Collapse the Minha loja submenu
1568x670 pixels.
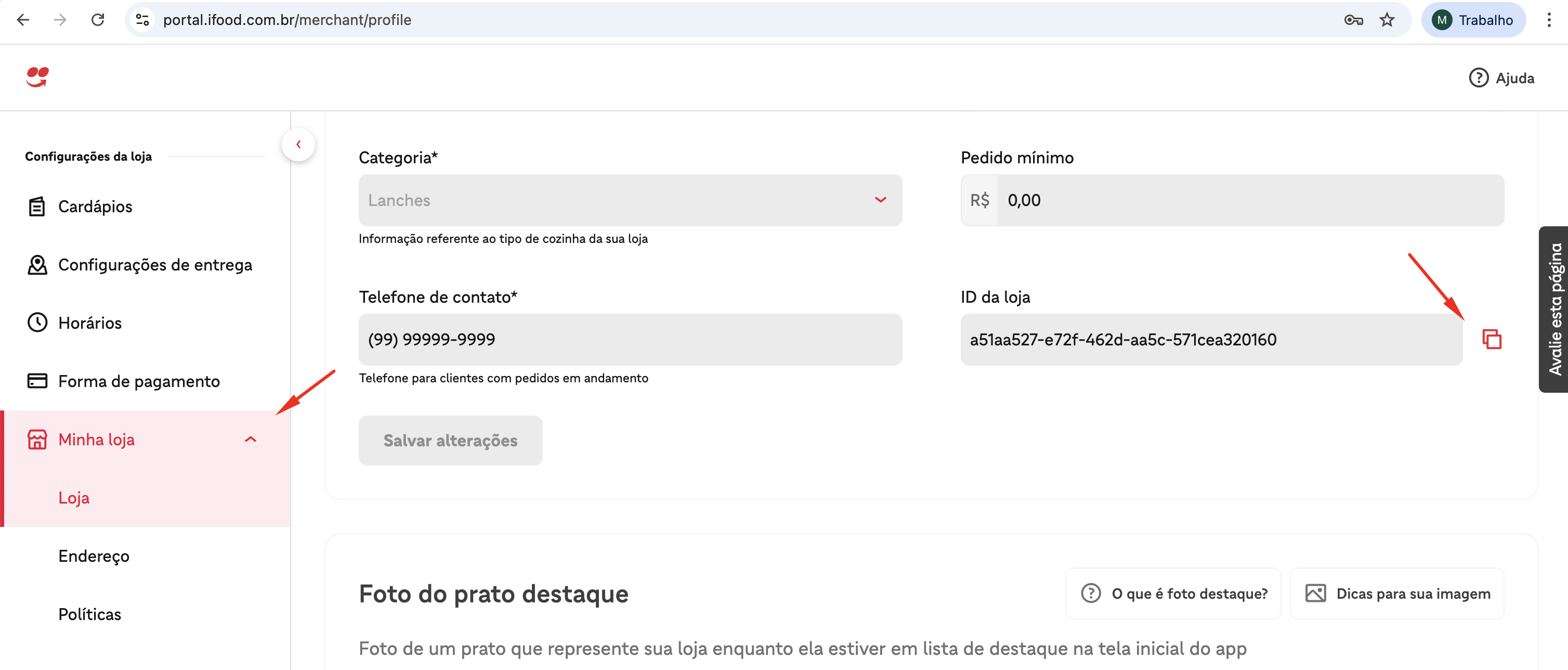pos(251,439)
